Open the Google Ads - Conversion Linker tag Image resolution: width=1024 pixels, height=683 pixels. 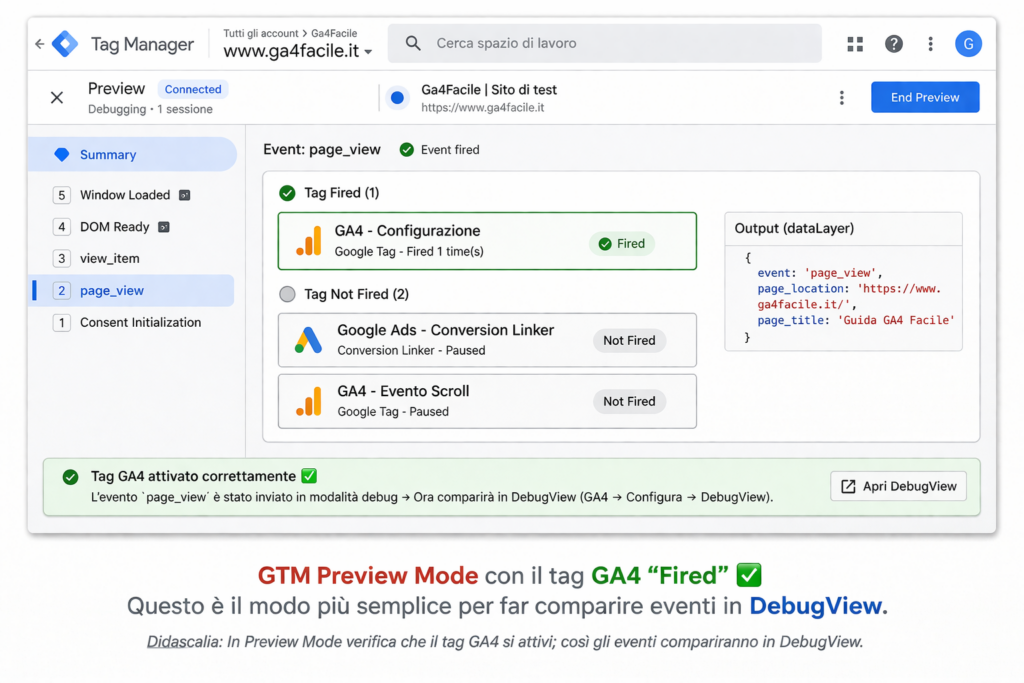point(487,340)
